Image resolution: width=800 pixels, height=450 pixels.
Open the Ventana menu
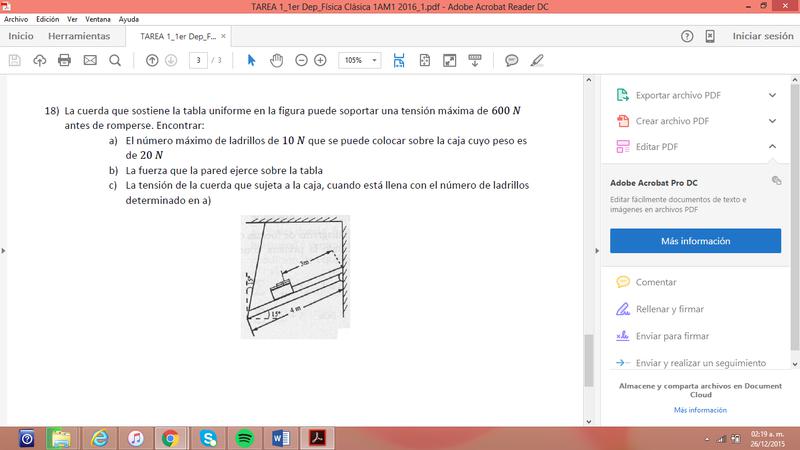[x=98, y=19]
